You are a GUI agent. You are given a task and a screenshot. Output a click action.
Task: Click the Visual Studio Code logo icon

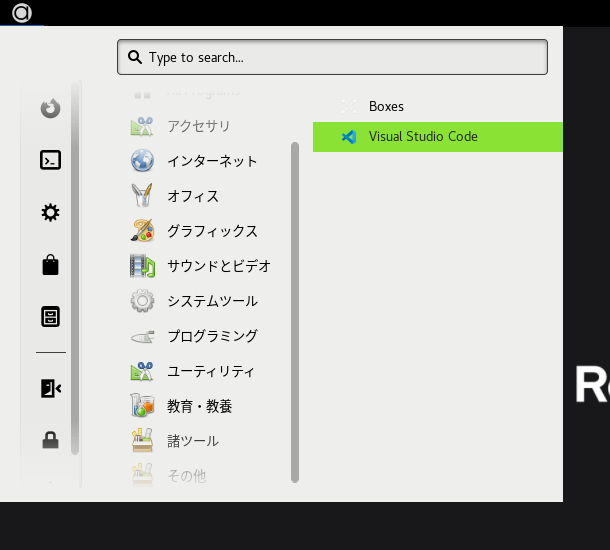(349, 137)
